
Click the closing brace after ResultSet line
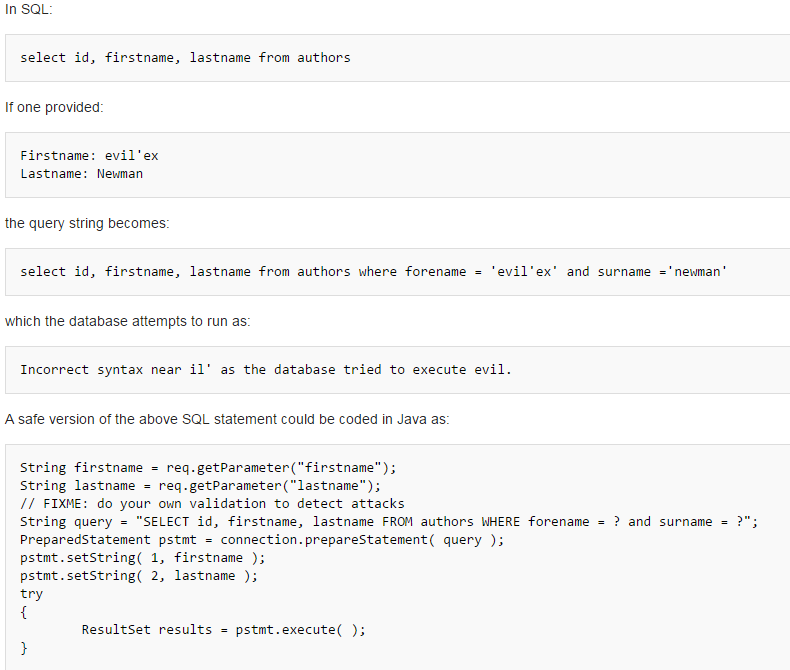[x=24, y=648]
